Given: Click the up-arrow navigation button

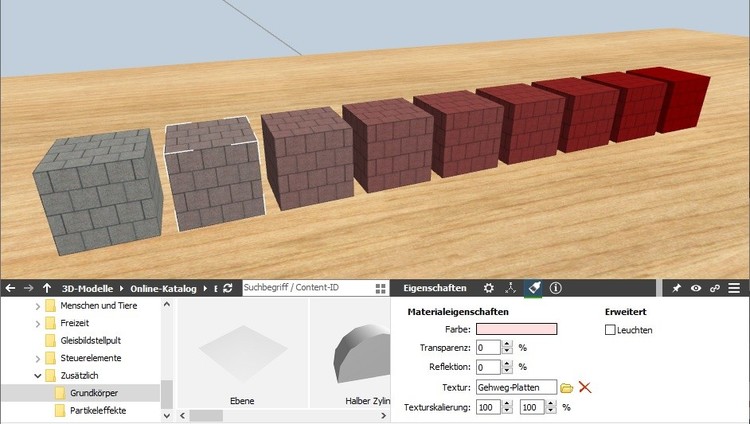Looking at the screenshot, I should coord(47,288).
